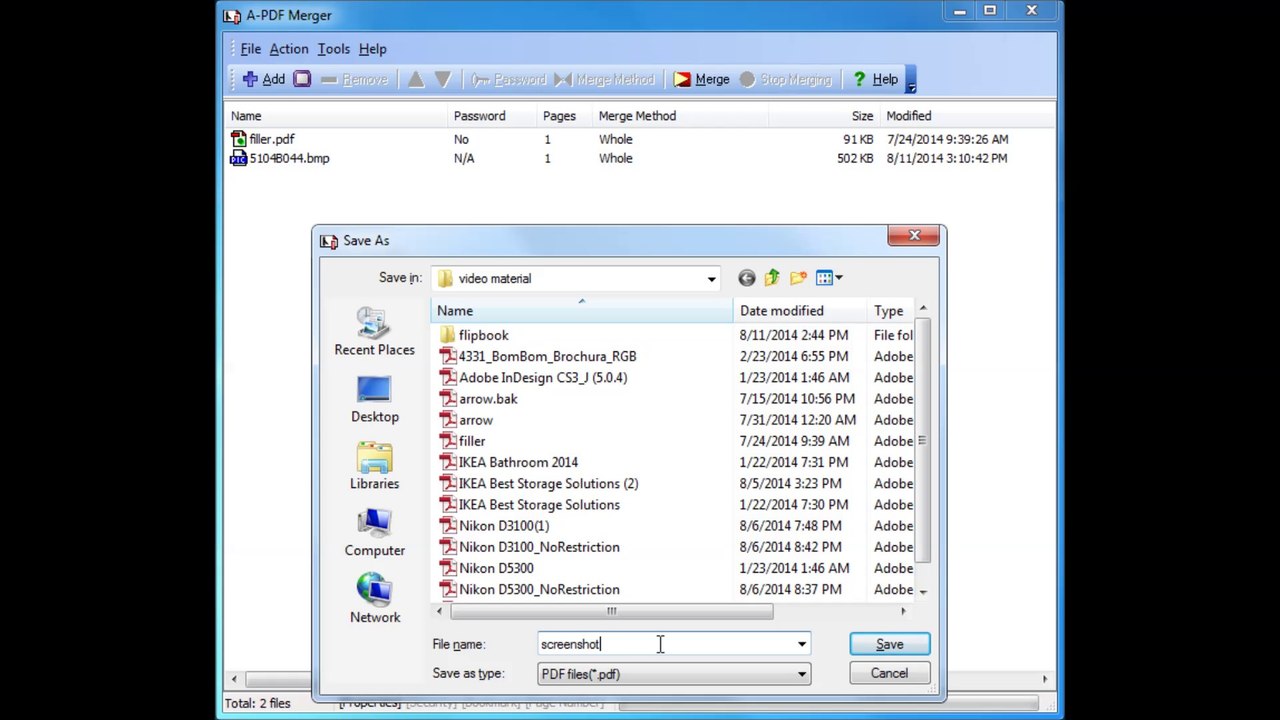Select Adobe InDesign CS3_J (5.0.4) file

(533, 377)
